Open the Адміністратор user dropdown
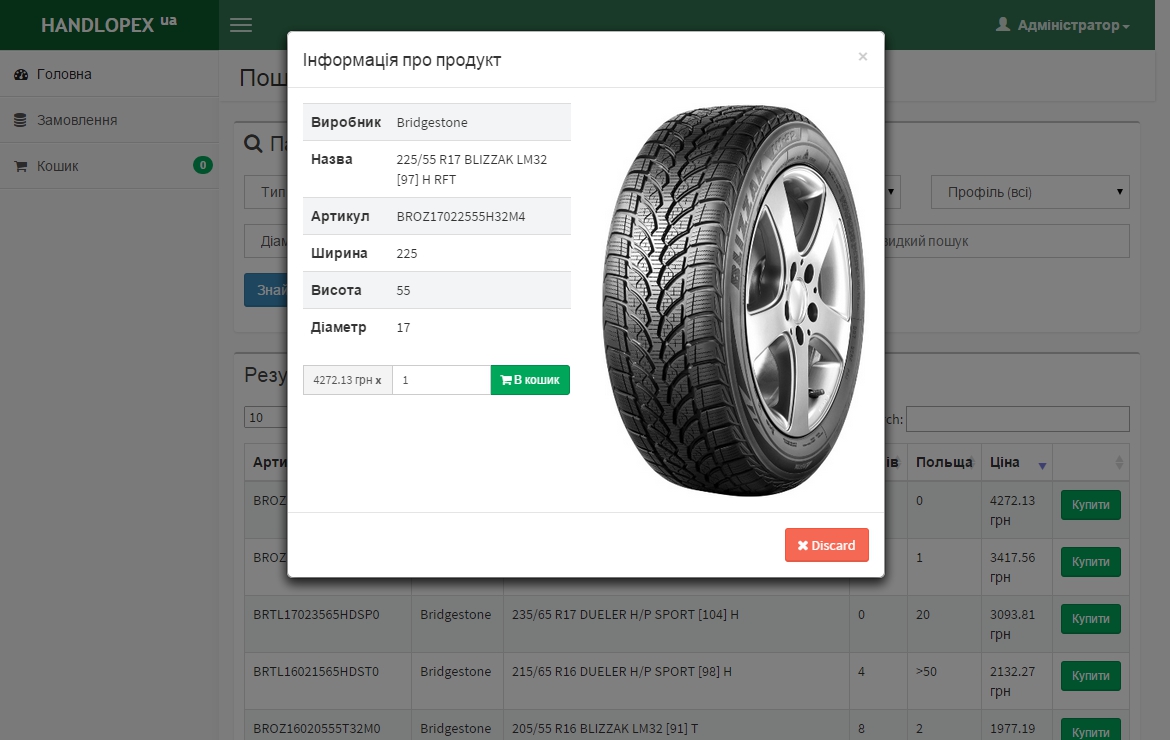The width and height of the screenshot is (1170, 740). pos(1063,25)
